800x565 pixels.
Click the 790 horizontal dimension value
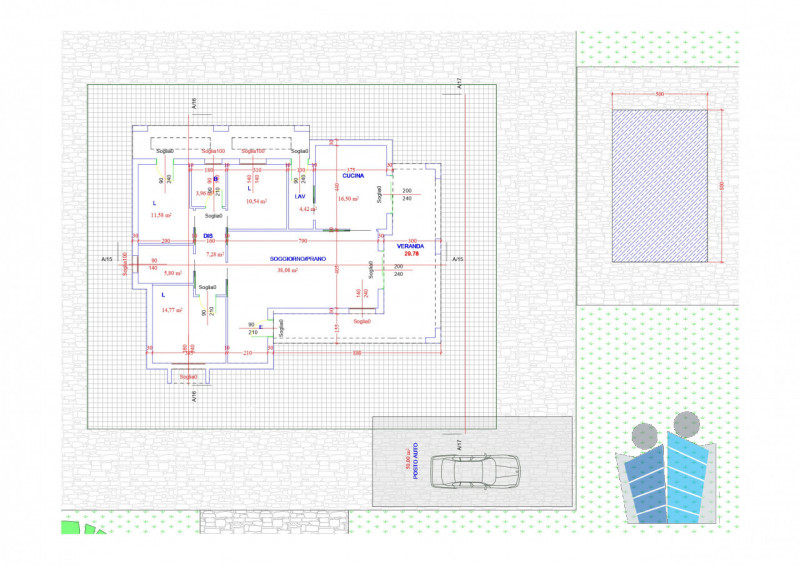300,241
